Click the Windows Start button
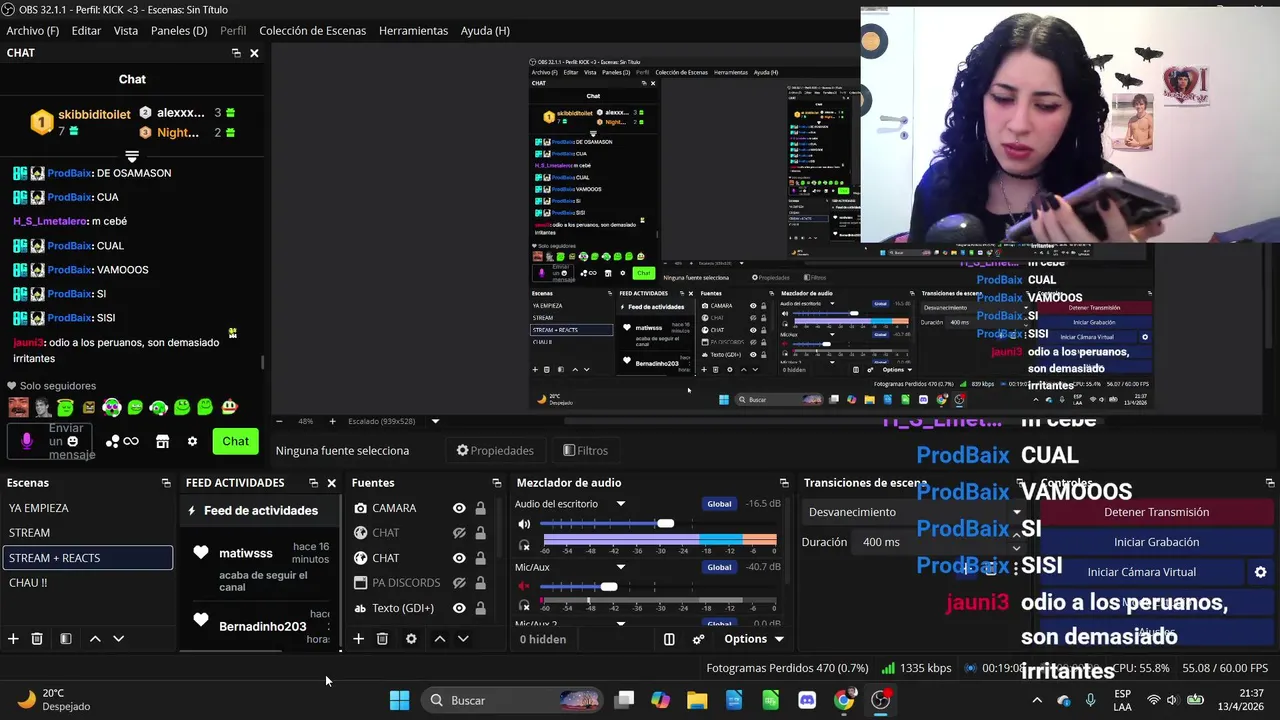Screen dimensions: 1280x720 click(399, 700)
